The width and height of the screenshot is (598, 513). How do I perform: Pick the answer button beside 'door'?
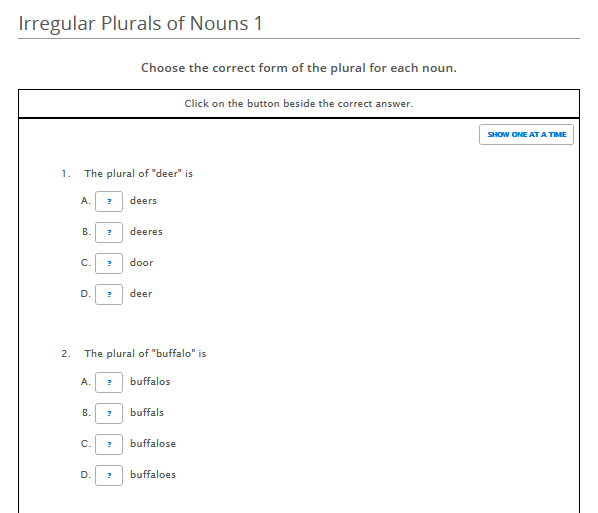(109, 263)
